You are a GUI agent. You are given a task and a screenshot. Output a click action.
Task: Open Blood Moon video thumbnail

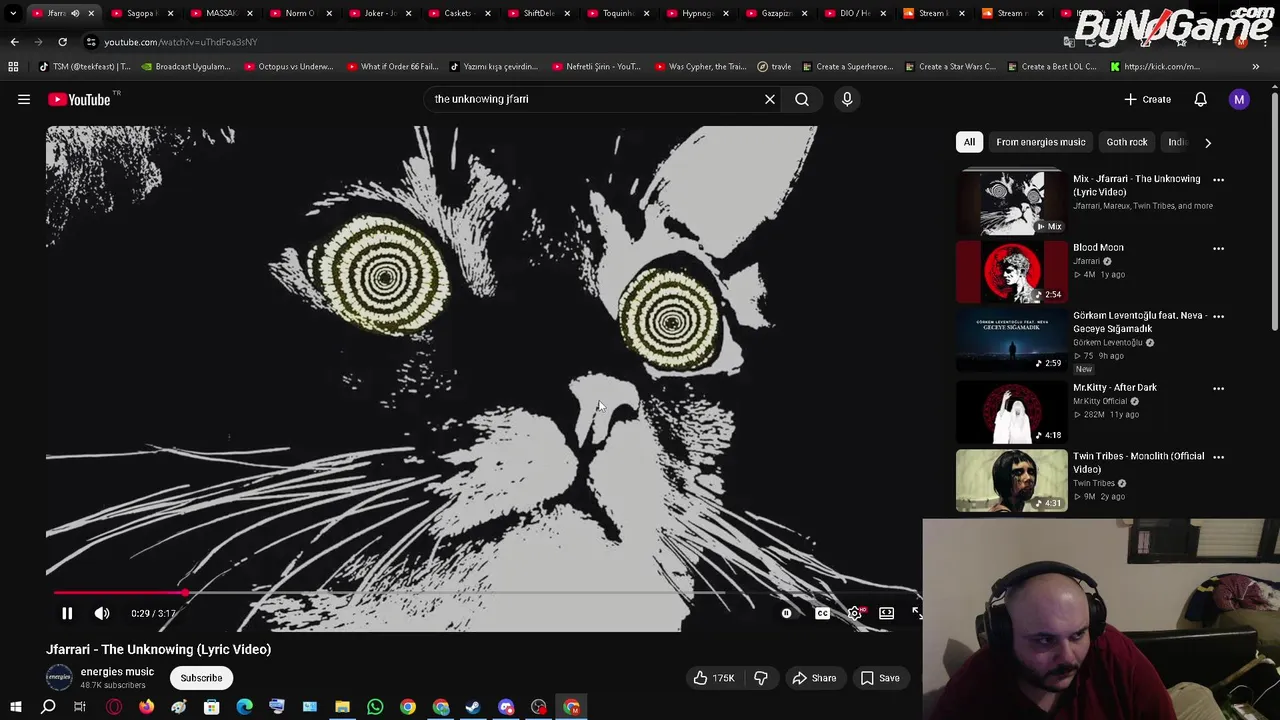[x=1011, y=271]
